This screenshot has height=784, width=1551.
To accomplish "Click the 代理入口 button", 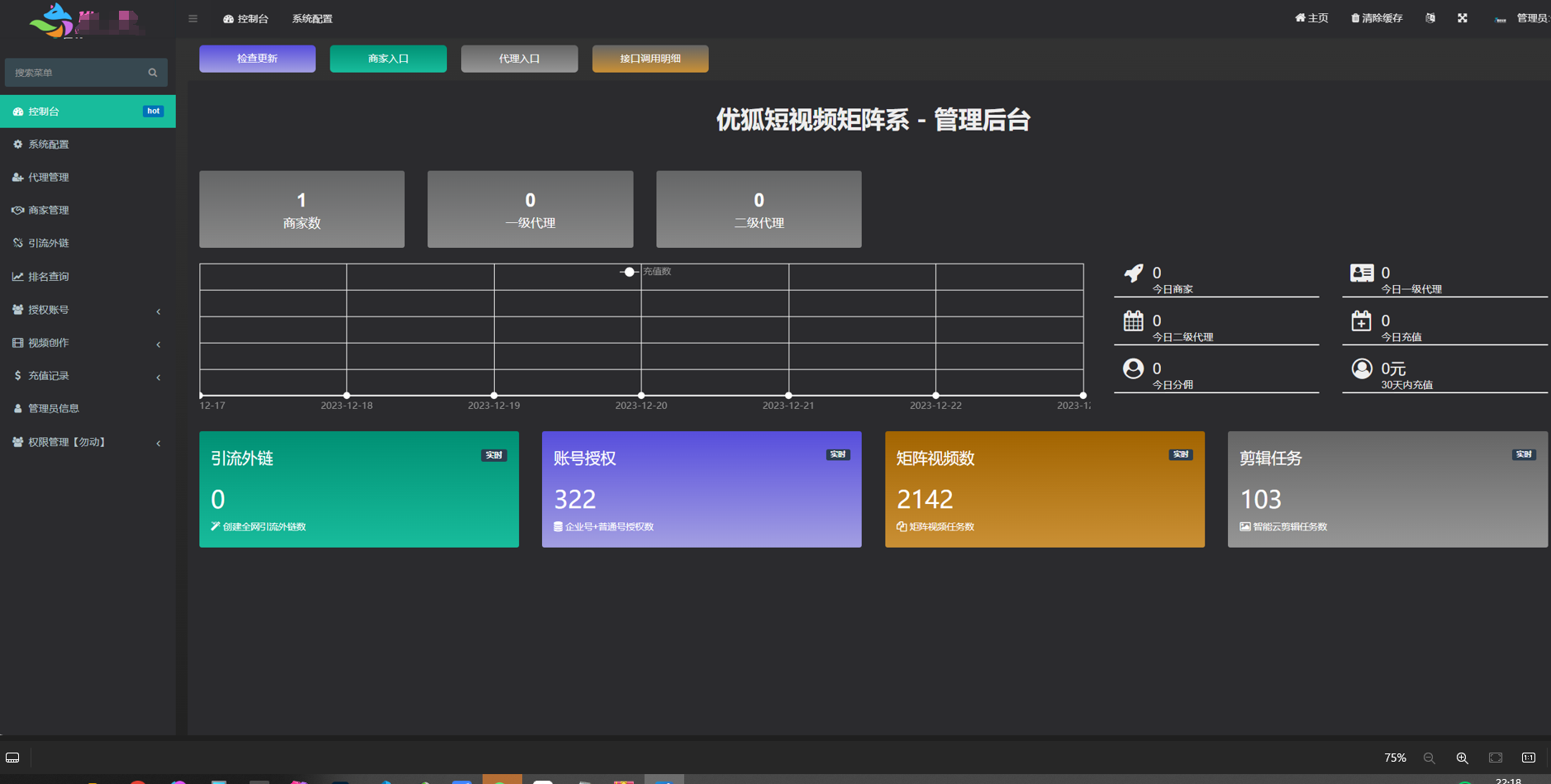I will point(519,59).
